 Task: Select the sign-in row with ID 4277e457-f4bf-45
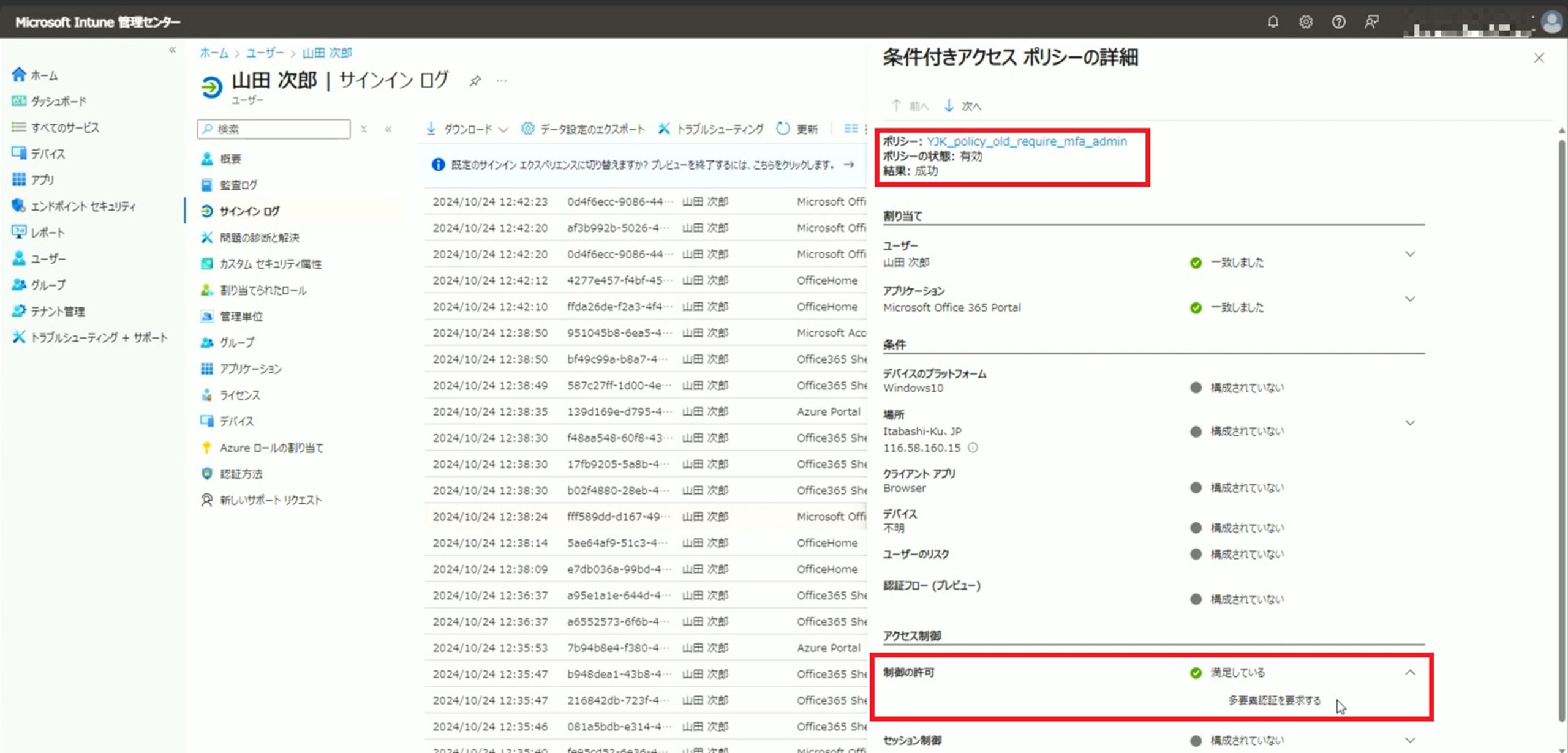point(646,280)
